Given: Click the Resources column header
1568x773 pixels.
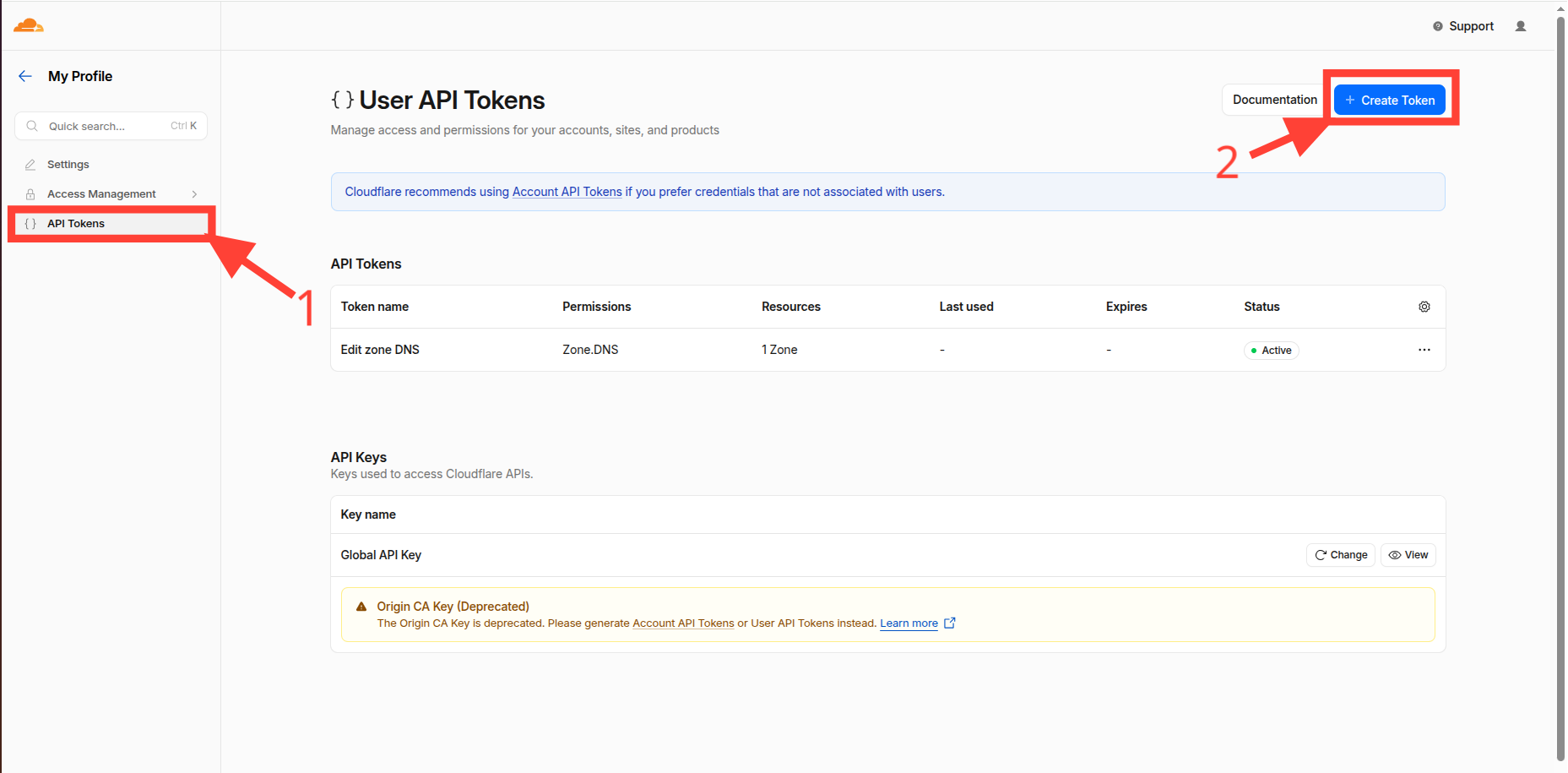Looking at the screenshot, I should tap(791, 307).
